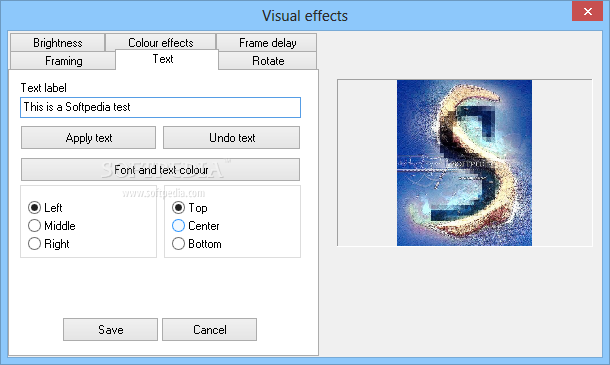Close the Visual effects window
Screen dimensions: 610x365
pyautogui.click(x=587, y=11)
